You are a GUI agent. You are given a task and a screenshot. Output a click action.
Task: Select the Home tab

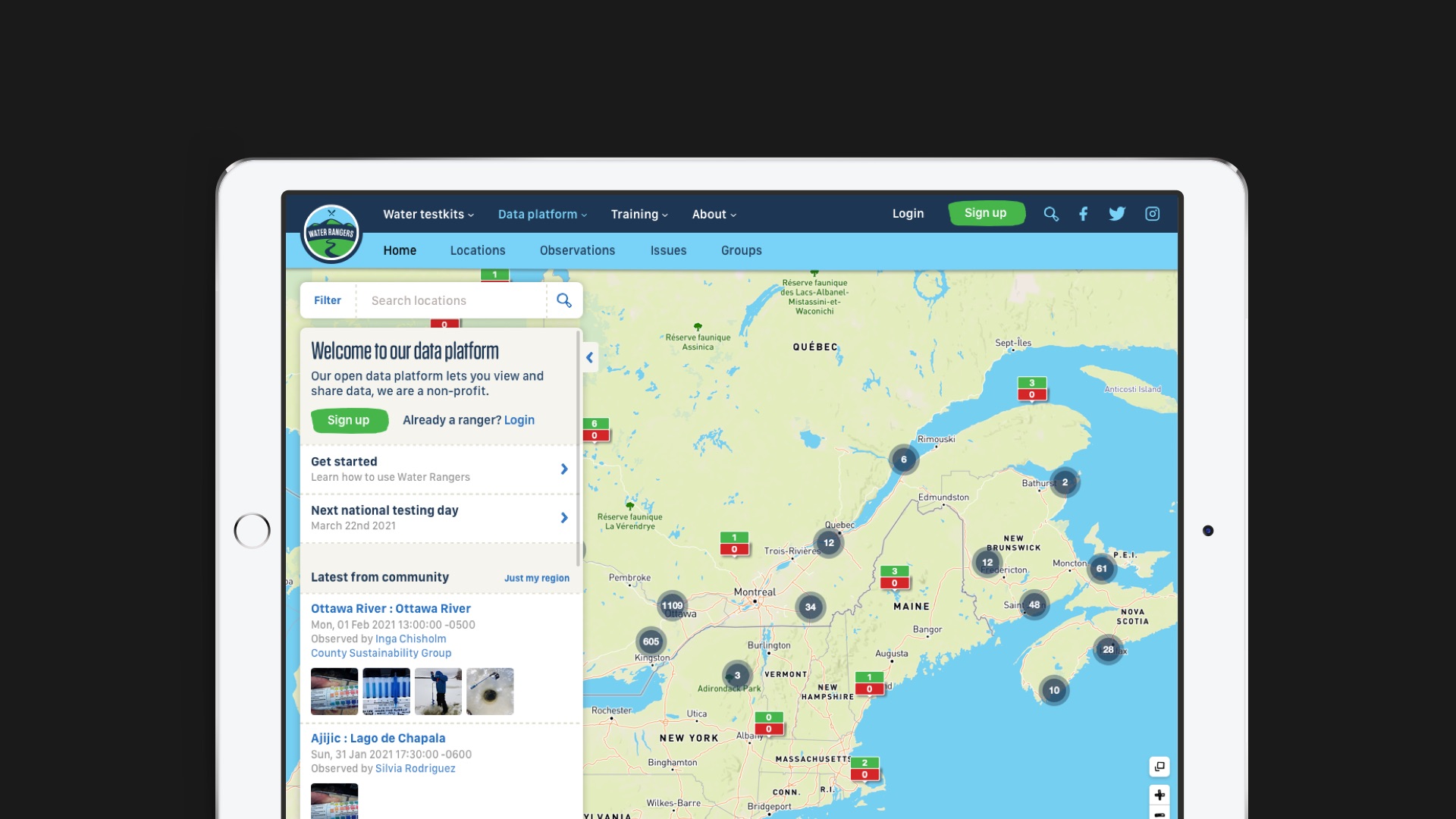(x=400, y=250)
